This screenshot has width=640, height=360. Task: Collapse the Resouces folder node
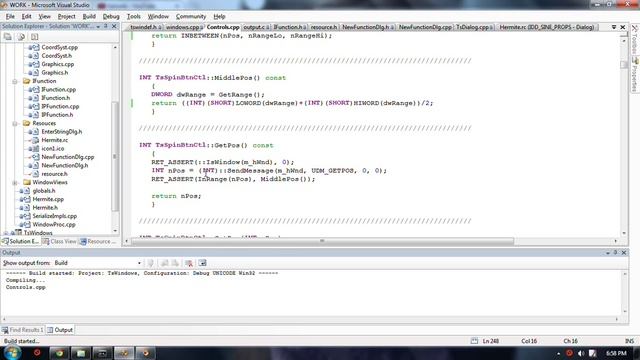[x=15, y=123]
